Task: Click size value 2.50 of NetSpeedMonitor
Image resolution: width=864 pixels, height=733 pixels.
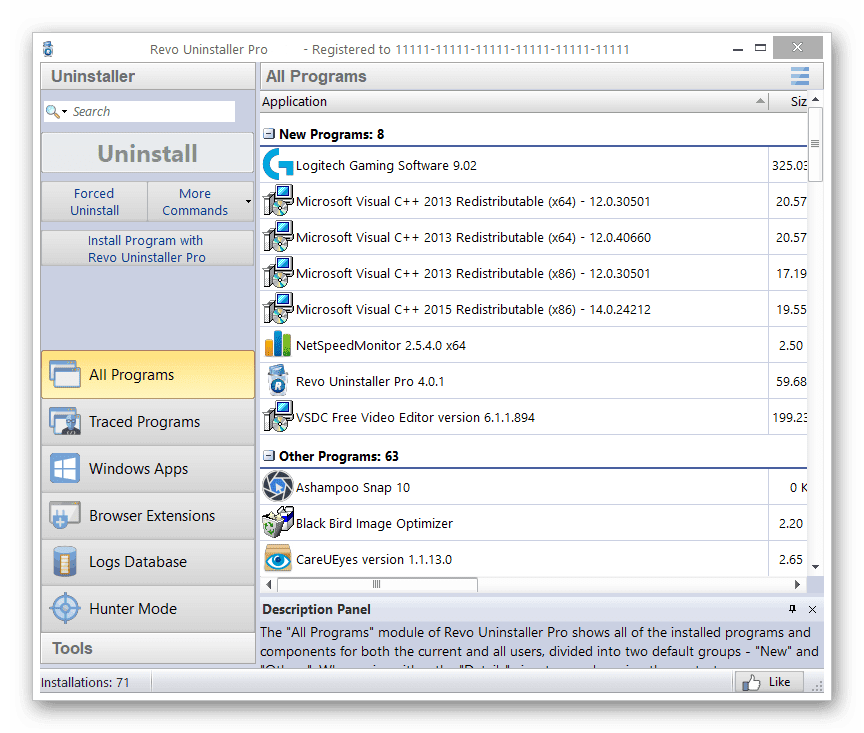Action: click(791, 346)
